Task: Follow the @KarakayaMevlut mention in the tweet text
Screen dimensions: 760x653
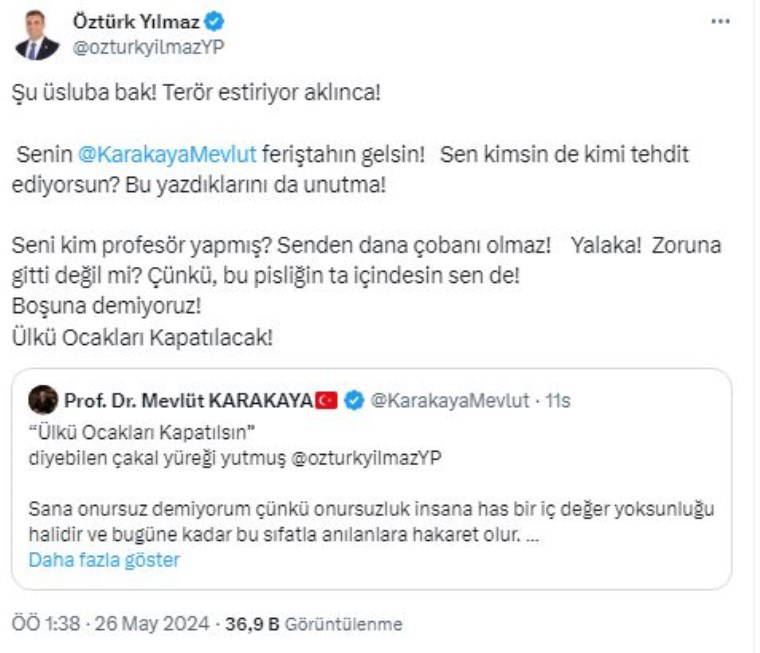Action: click(167, 155)
